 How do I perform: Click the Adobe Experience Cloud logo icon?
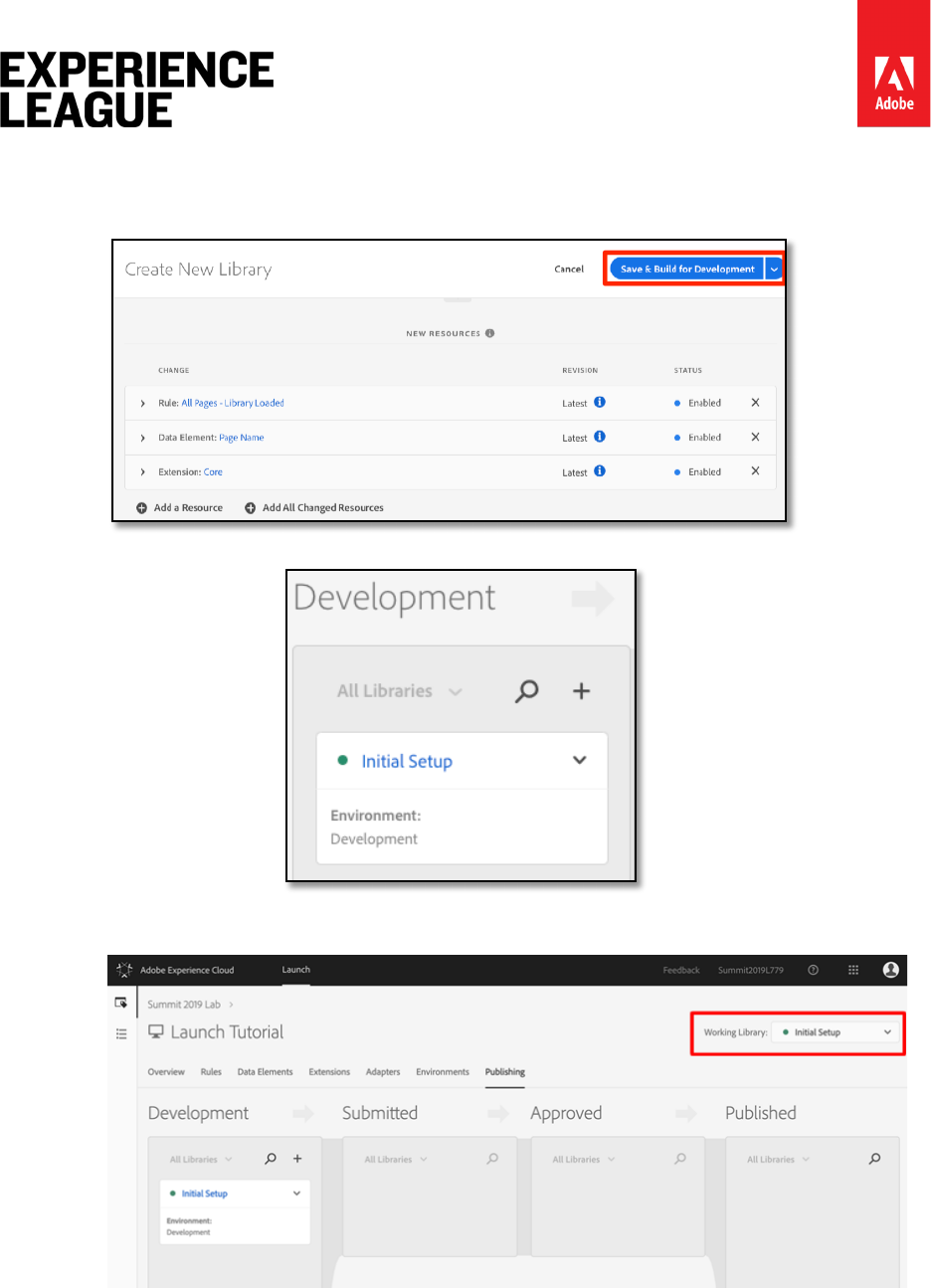pos(124,970)
